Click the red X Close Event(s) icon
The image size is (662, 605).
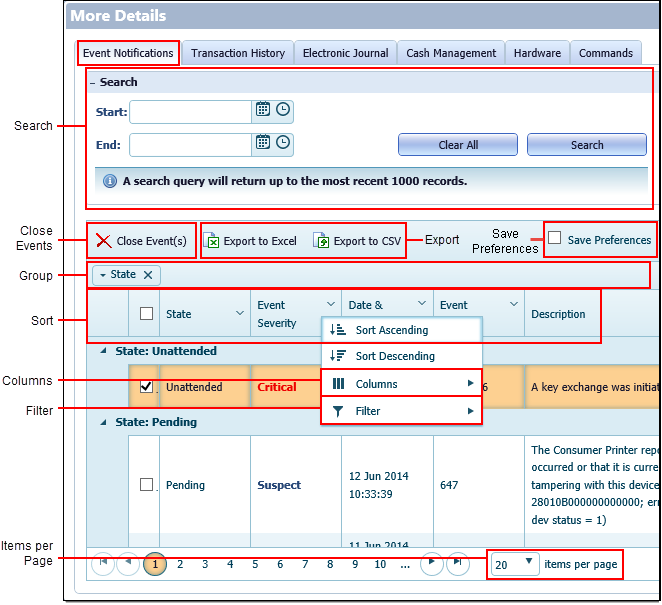pos(103,241)
